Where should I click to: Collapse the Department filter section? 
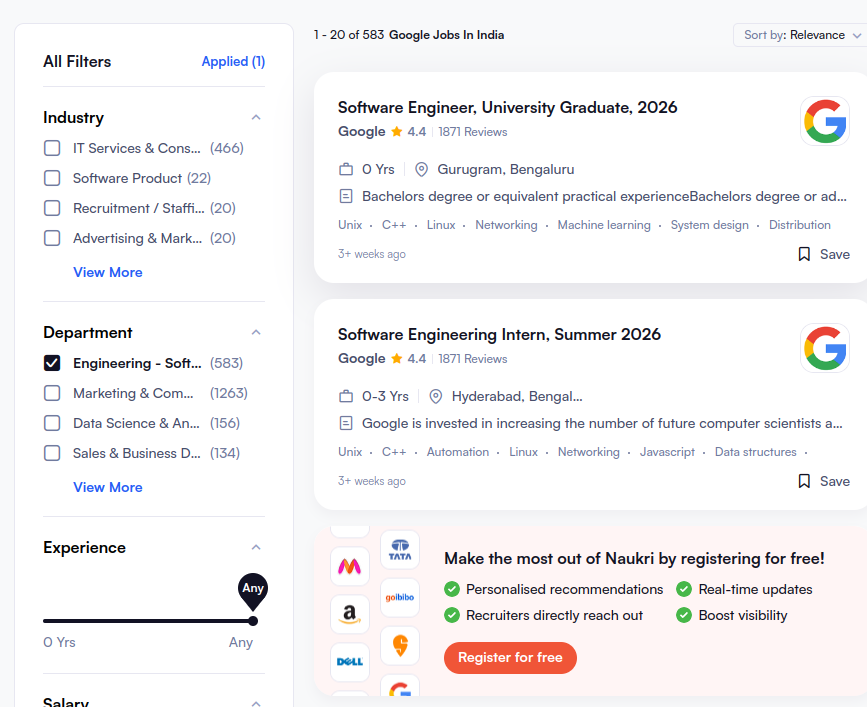(x=256, y=332)
